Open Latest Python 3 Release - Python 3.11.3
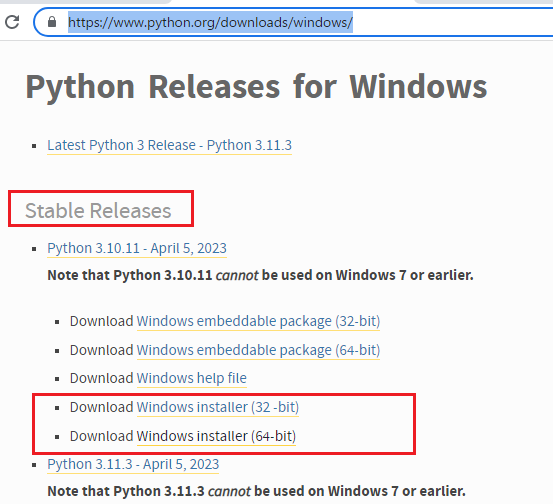The image size is (553, 504). click(x=170, y=145)
